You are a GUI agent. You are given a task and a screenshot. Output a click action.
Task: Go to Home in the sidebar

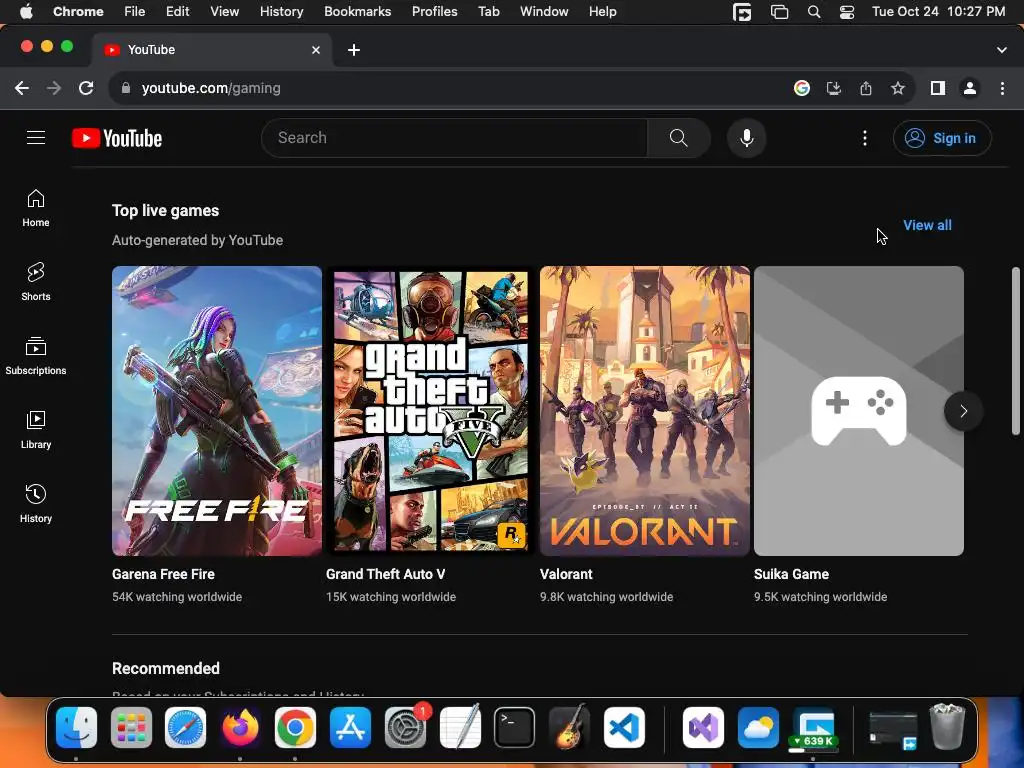pos(36,208)
